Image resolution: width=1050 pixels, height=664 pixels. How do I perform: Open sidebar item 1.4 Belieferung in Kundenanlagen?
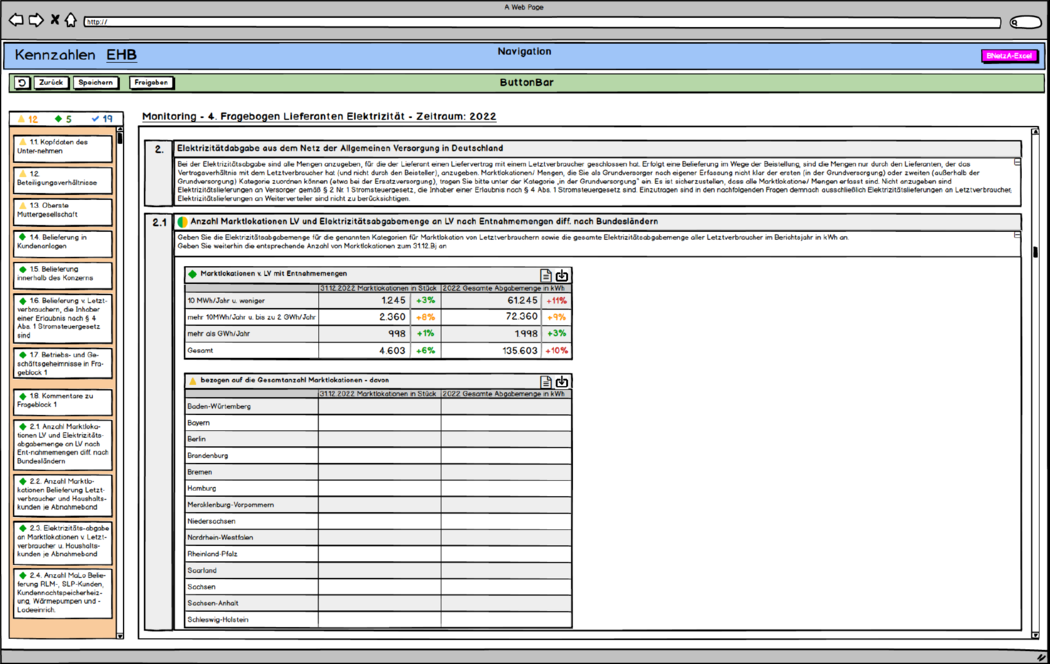click(x=63, y=243)
